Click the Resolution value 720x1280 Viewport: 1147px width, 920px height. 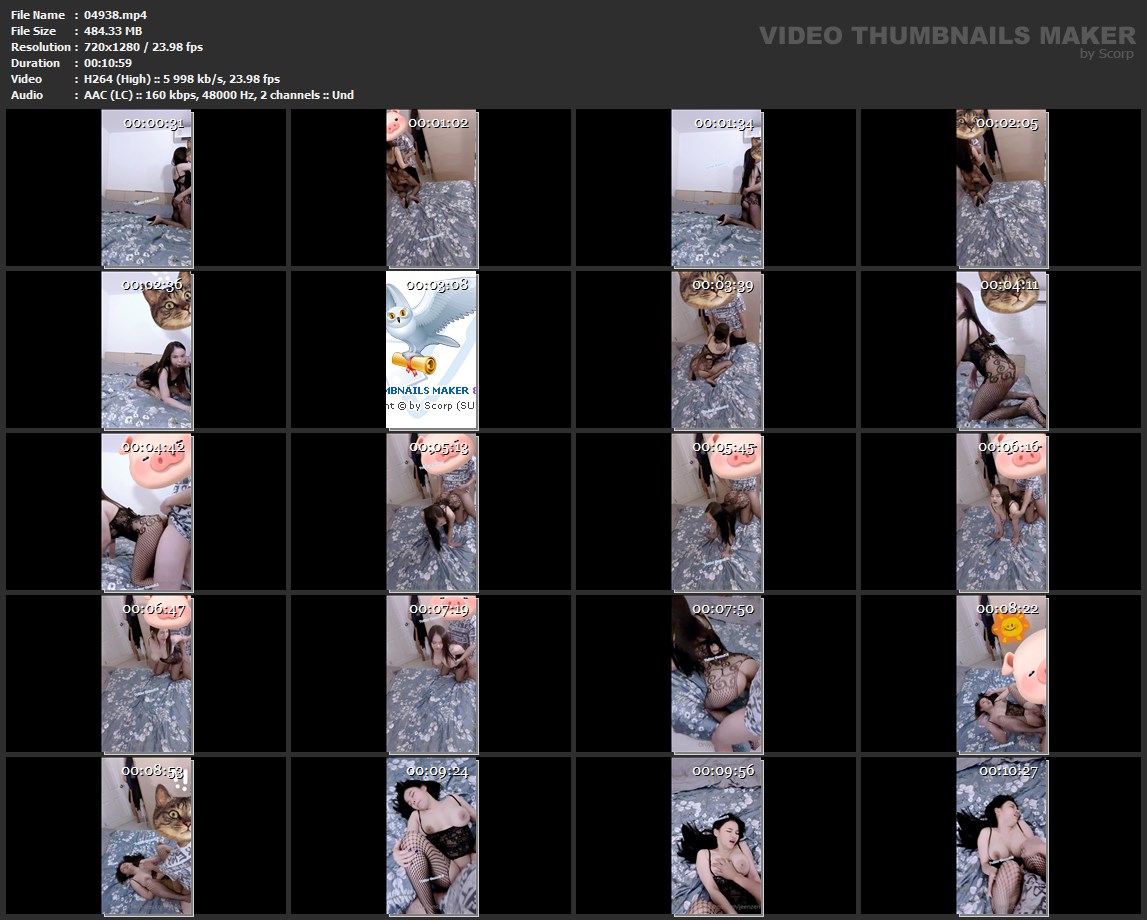pyautogui.click(x=143, y=47)
